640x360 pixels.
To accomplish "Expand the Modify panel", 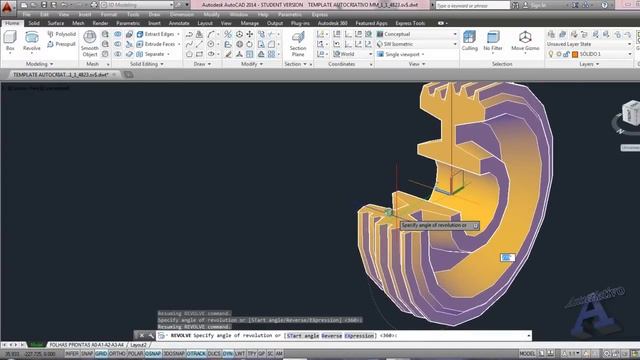I will [x=252, y=64].
